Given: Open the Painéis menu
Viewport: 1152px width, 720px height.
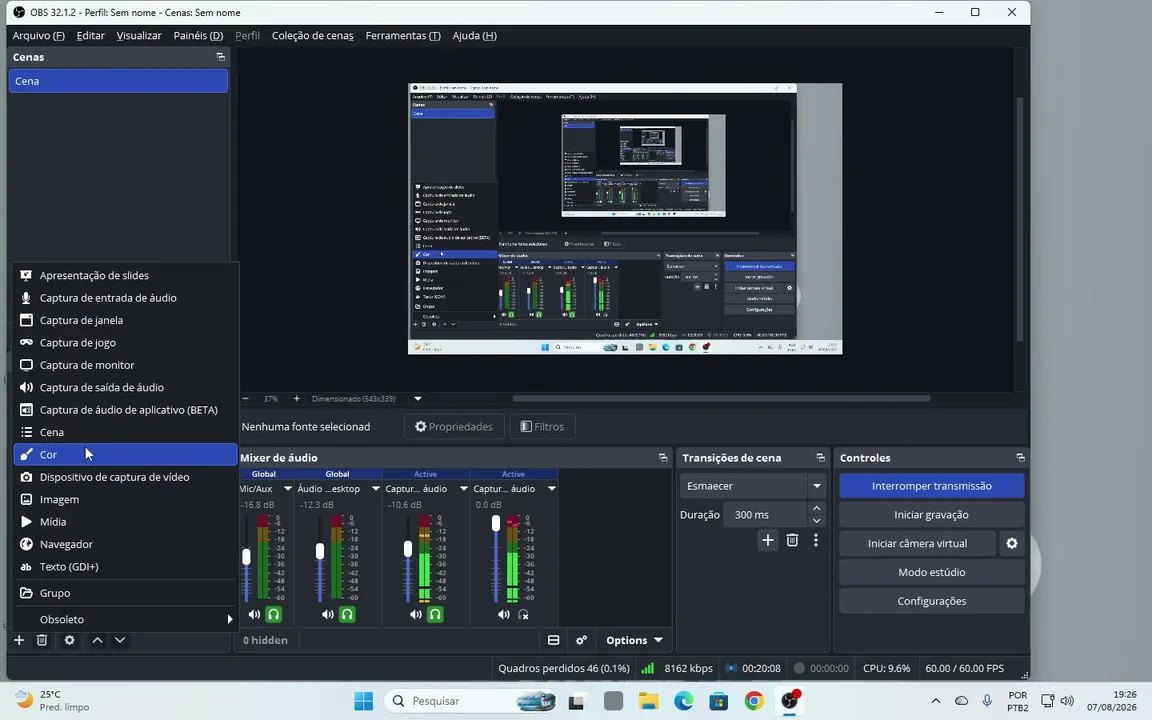Looking at the screenshot, I should (x=198, y=35).
